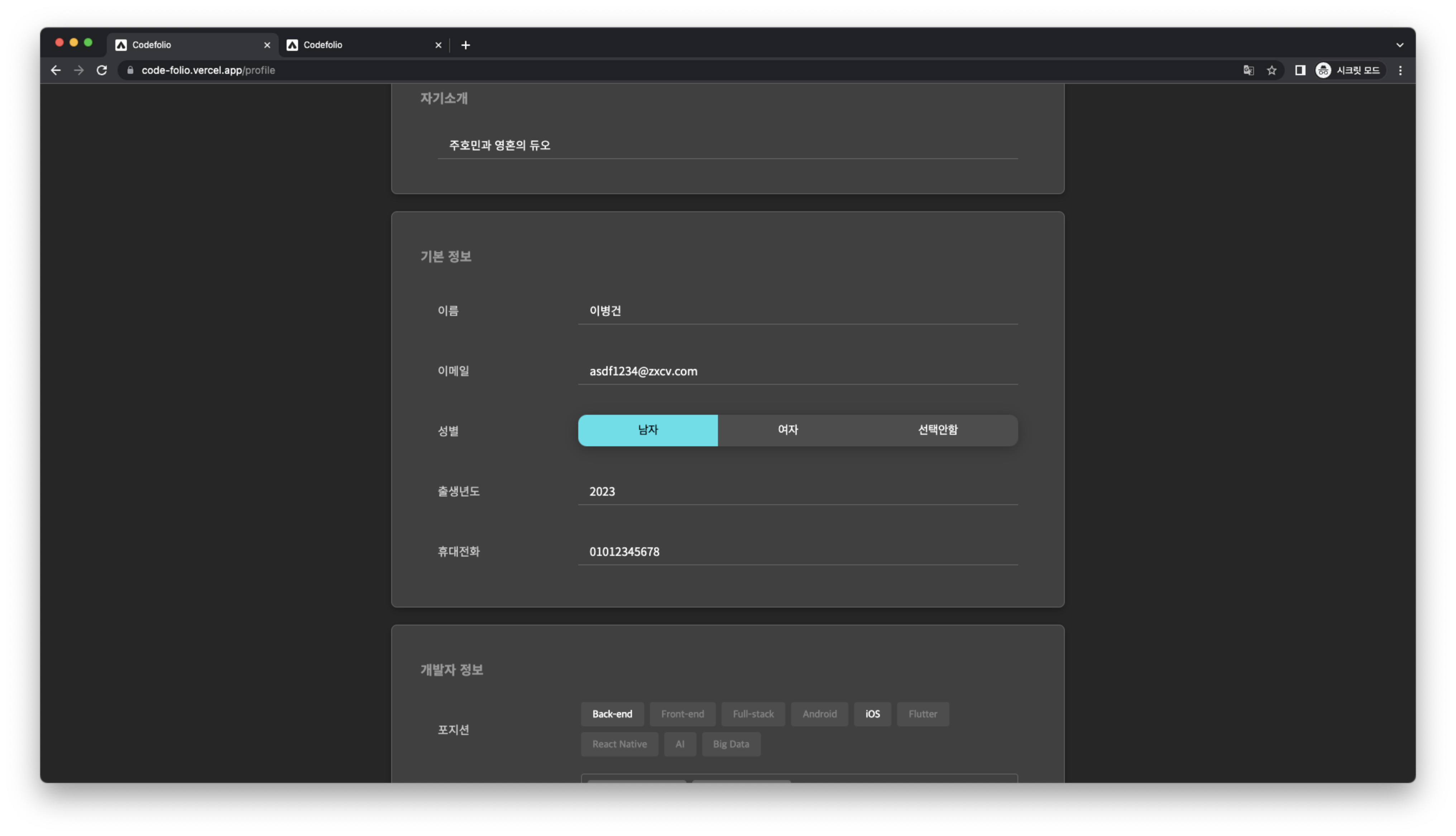This screenshot has height=836, width=1456.
Task: Toggle the Front-end position chip
Action: tap(682, 714)
